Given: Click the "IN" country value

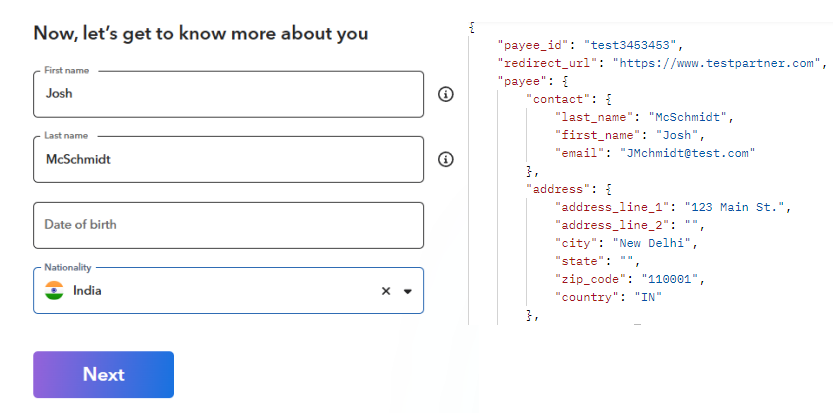Looking at the screenshot, I should pos(648,298).
